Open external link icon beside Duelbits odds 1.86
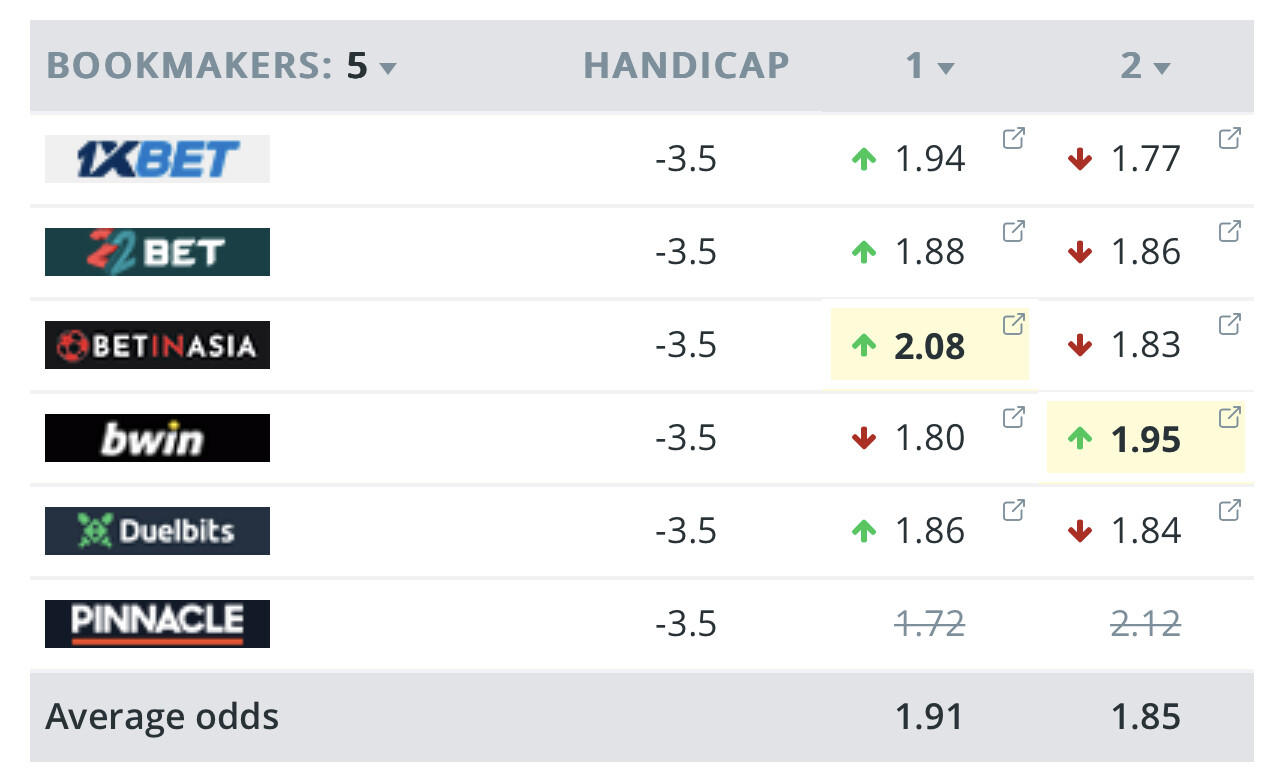 1013,510
